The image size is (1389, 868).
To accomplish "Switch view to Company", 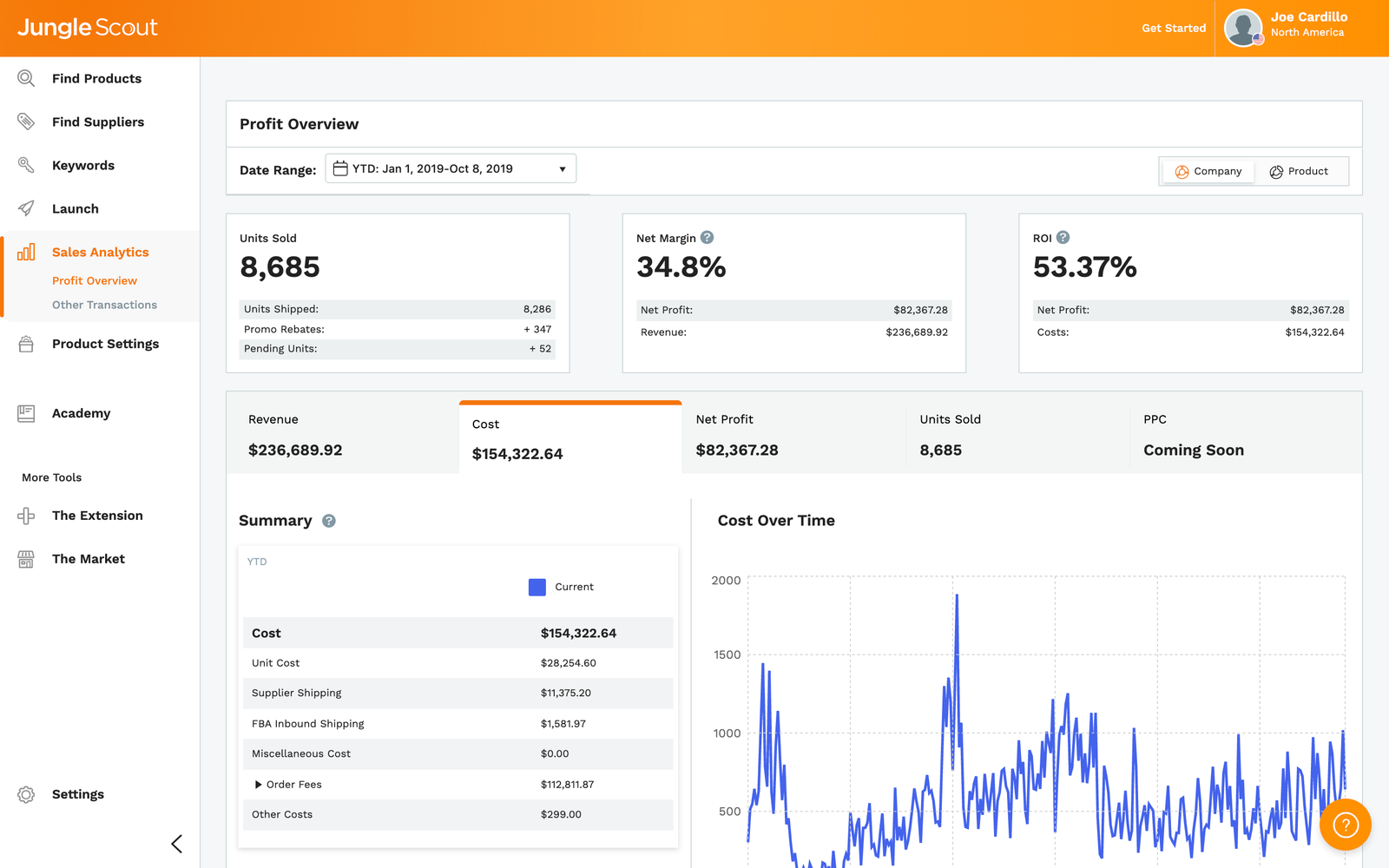I will pyautogui.click(x=1208, y=171).
